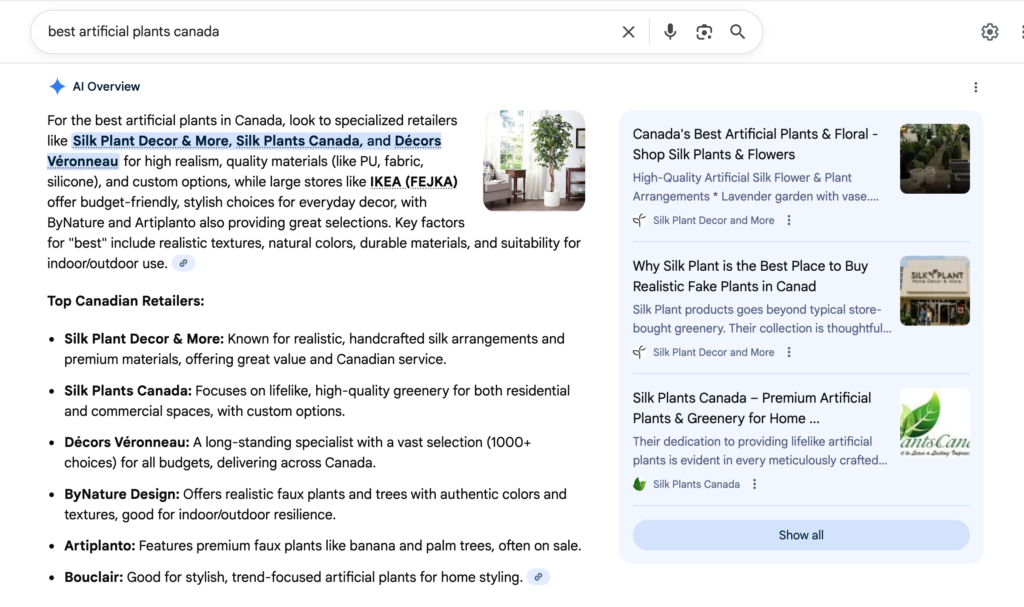Open more options for Silk Plants Canada result
The width and height of the screenshot is (1024, 607).
click(x=755, y=484)
